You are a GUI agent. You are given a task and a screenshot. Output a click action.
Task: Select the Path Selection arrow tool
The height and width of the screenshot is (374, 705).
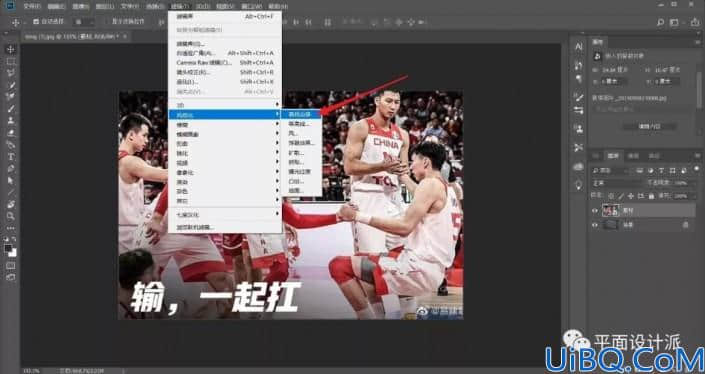coord(11,181)
